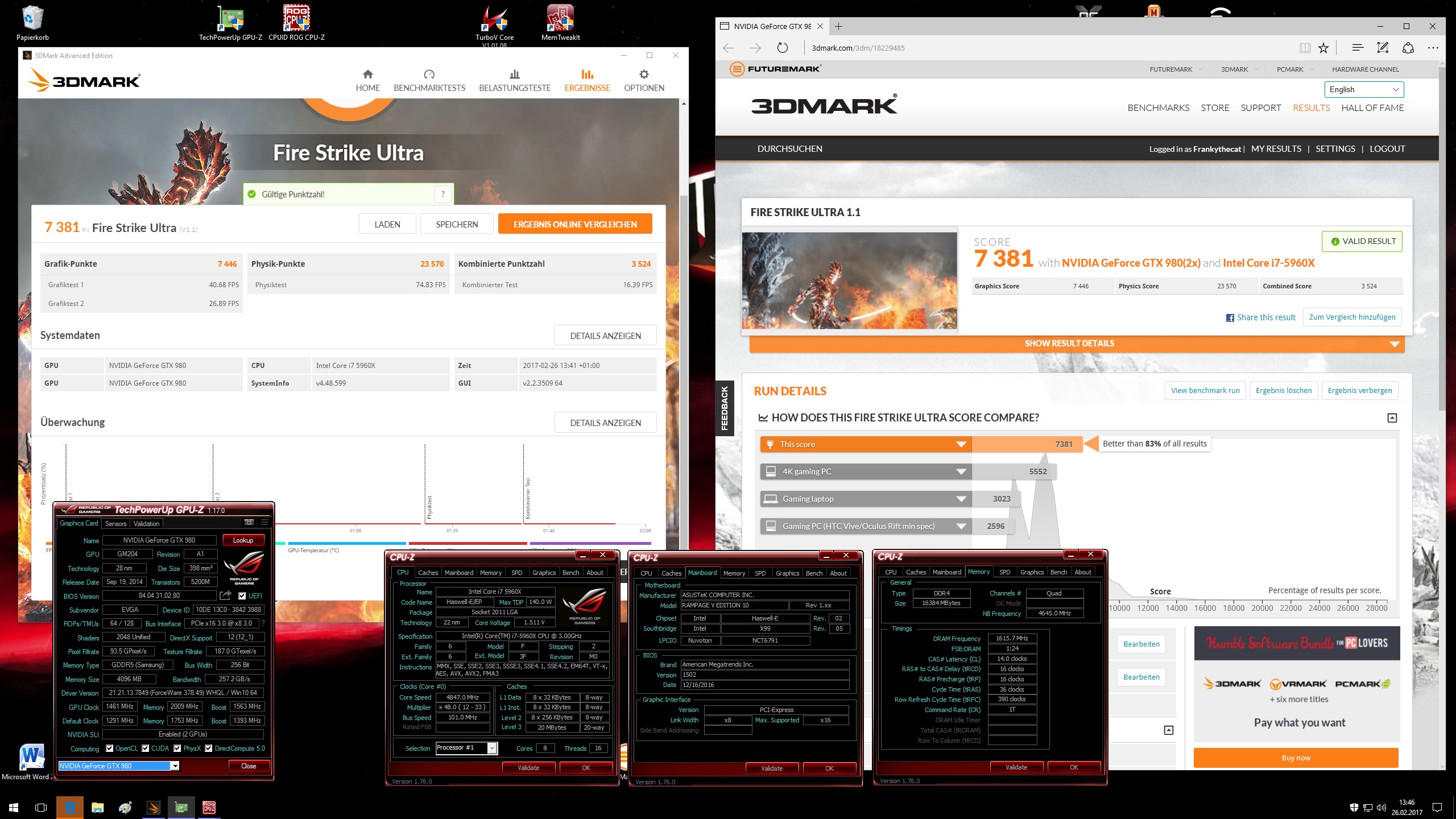Open Caches tab in first CPU-Z window
The image size is (1456, 819).
[x=428, y=573]
